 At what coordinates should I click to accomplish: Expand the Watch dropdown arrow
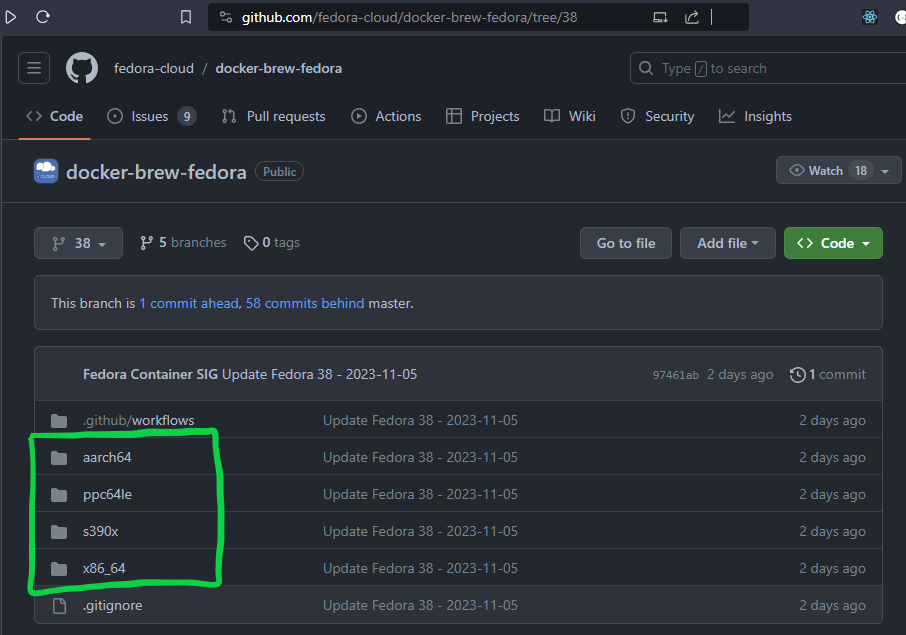[x=885, y=171]
